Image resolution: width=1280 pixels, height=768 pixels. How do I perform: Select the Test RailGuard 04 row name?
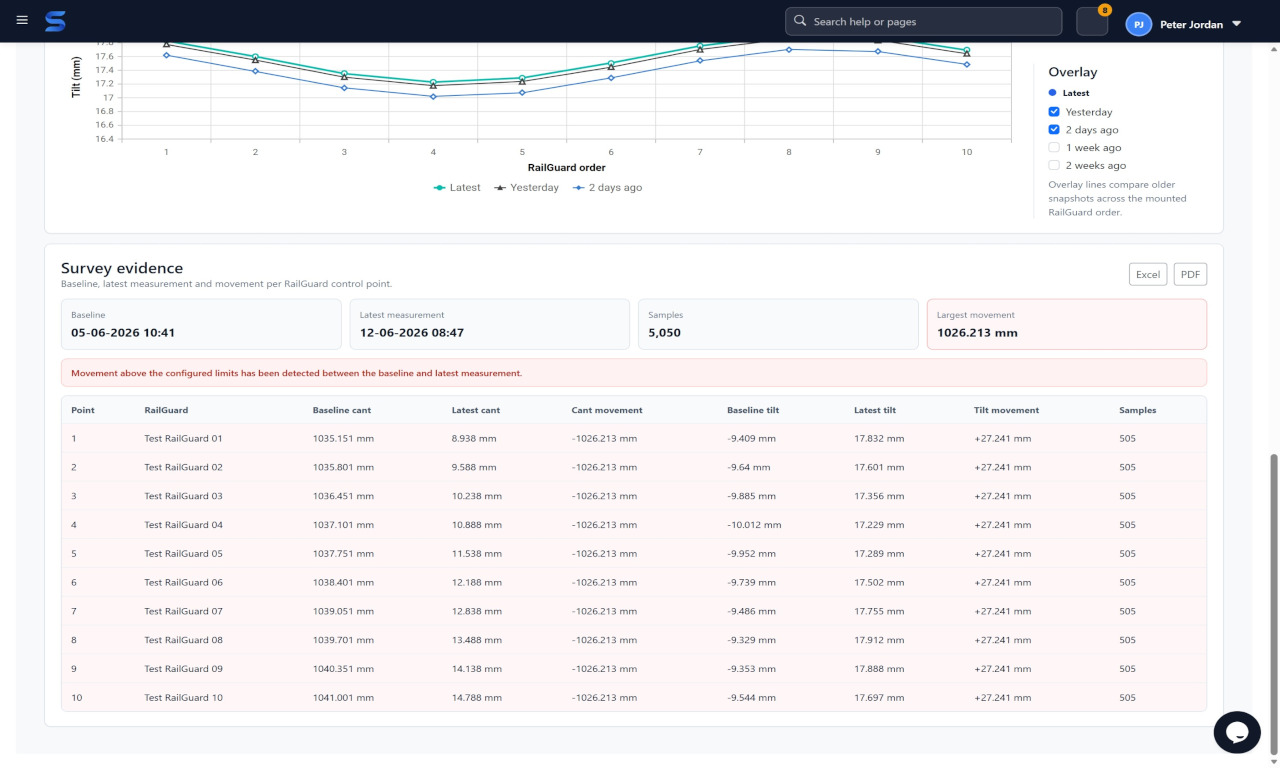click(x=183, y=525)
